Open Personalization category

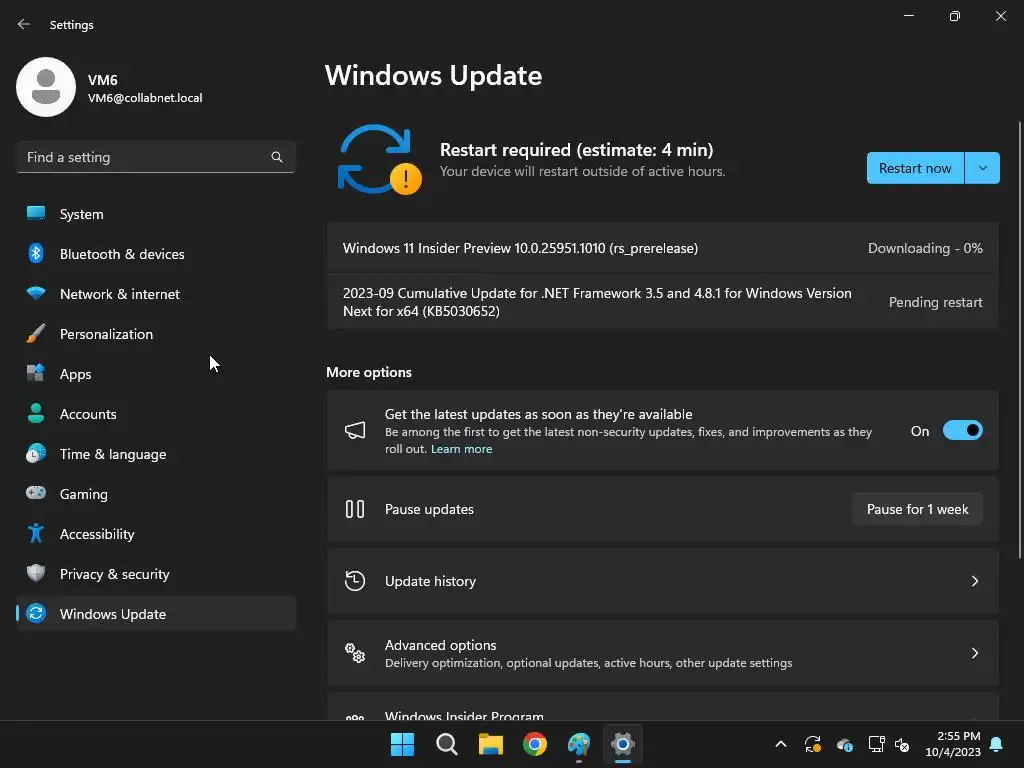click(155, 334)
